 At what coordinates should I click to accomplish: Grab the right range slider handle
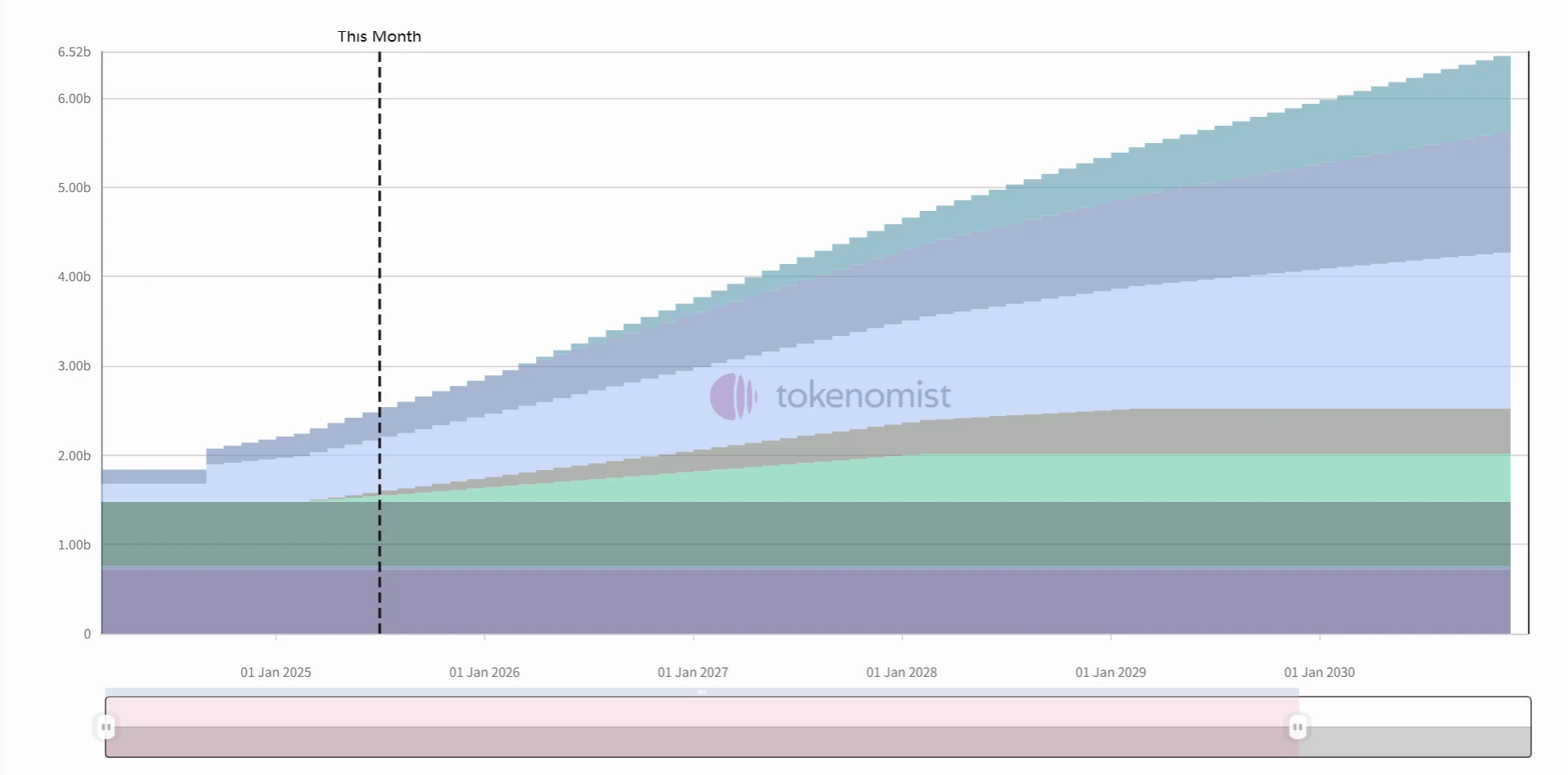(x=1297, y=727)
